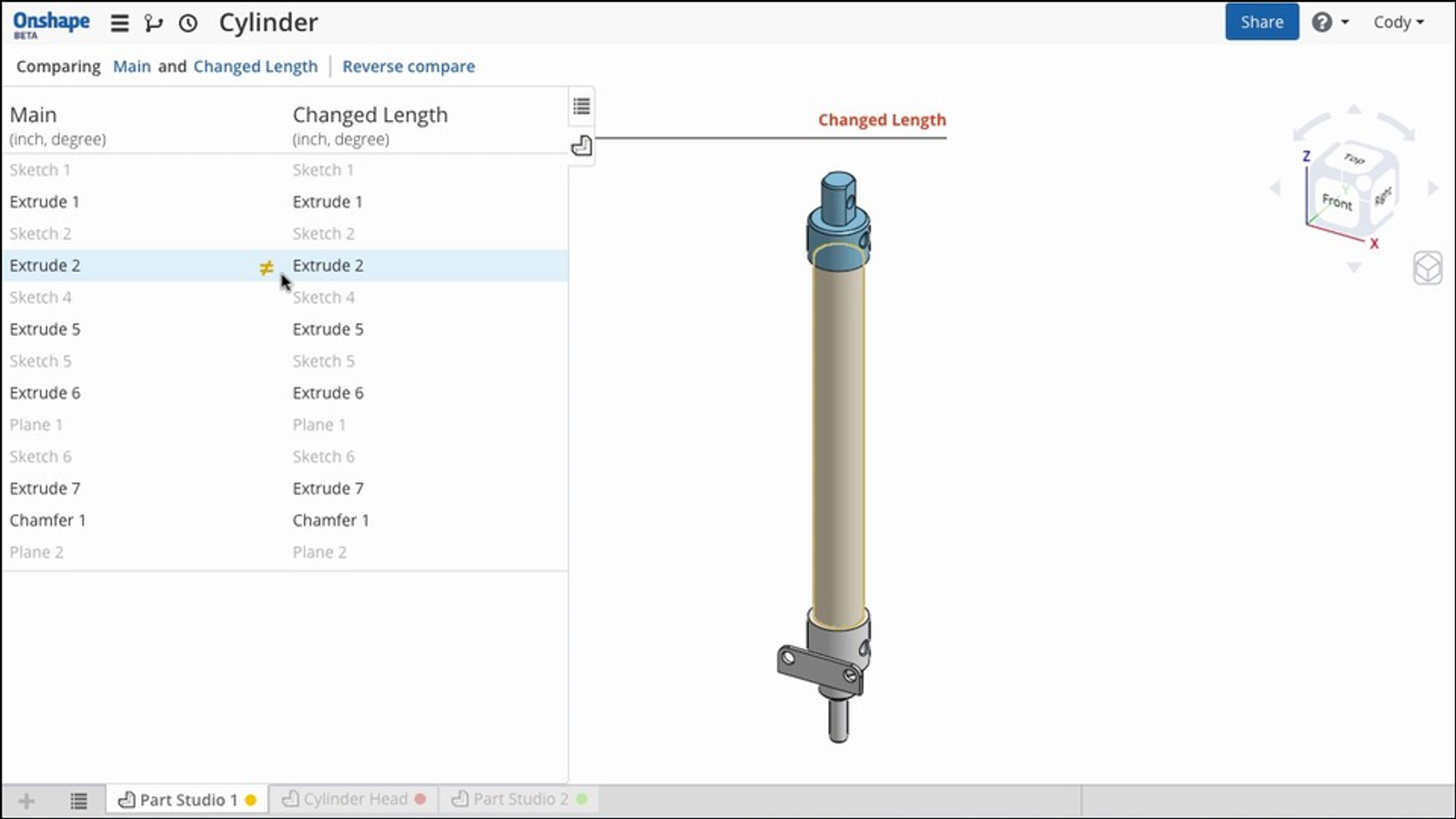This screenshot has width=1456, height=819.
Task: Click the feature list panel icon
Action: 581,106
